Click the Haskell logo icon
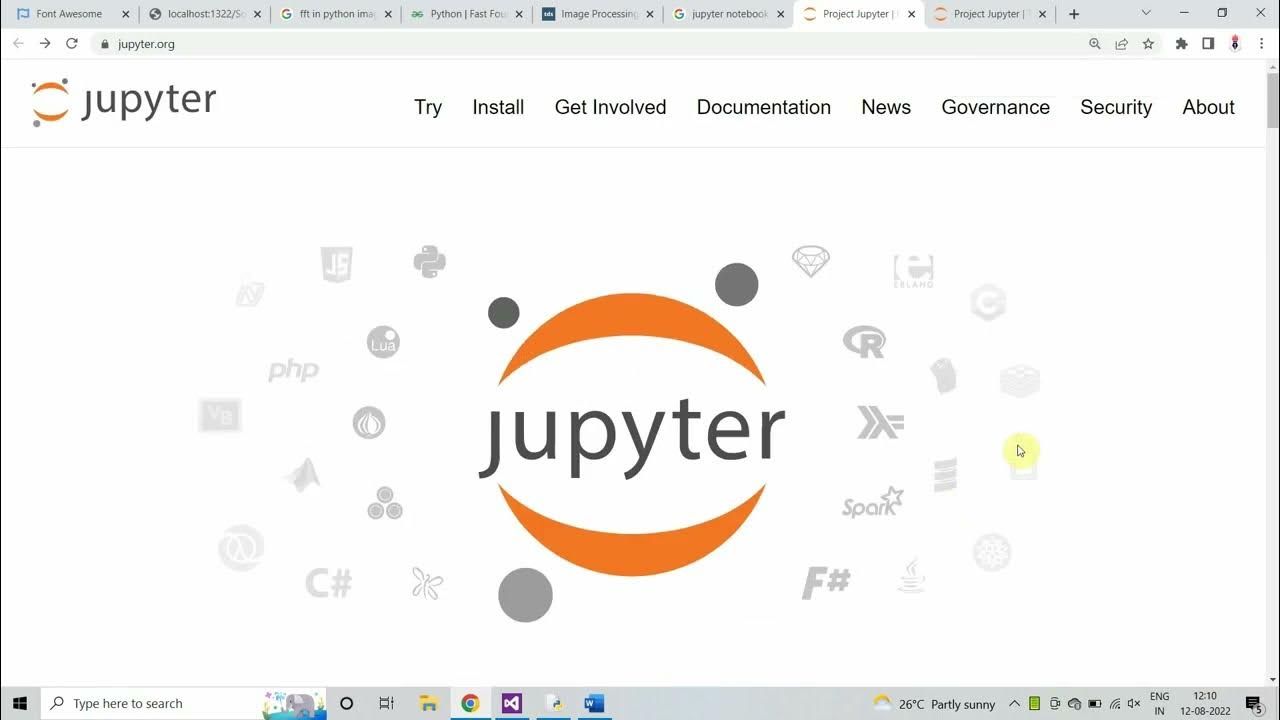Viewport: 1280px width, 720px height. (880, 423)
